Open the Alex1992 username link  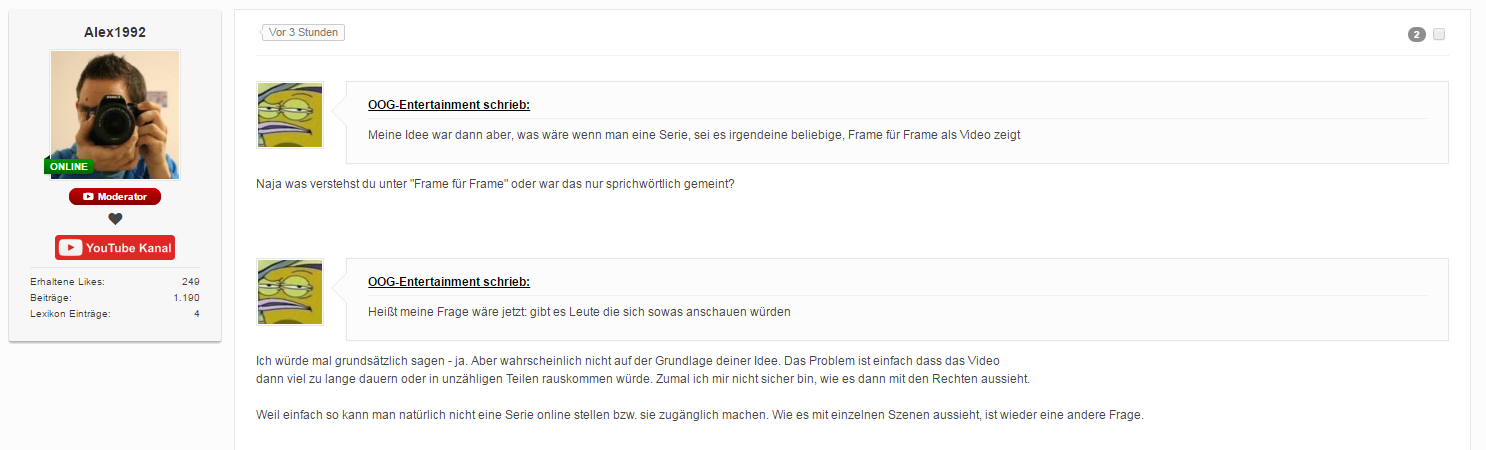(x=115, y=32)
